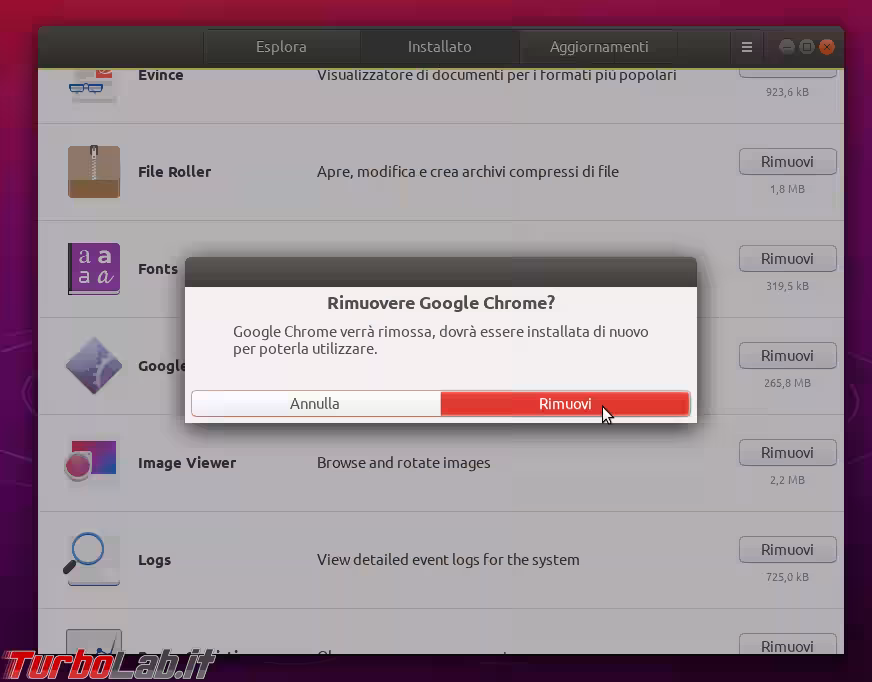The width and height of the screenshot is (872, 682).
Task: Remove File Roller using its Rimuovi button
Action: click(x=787, y=162)
